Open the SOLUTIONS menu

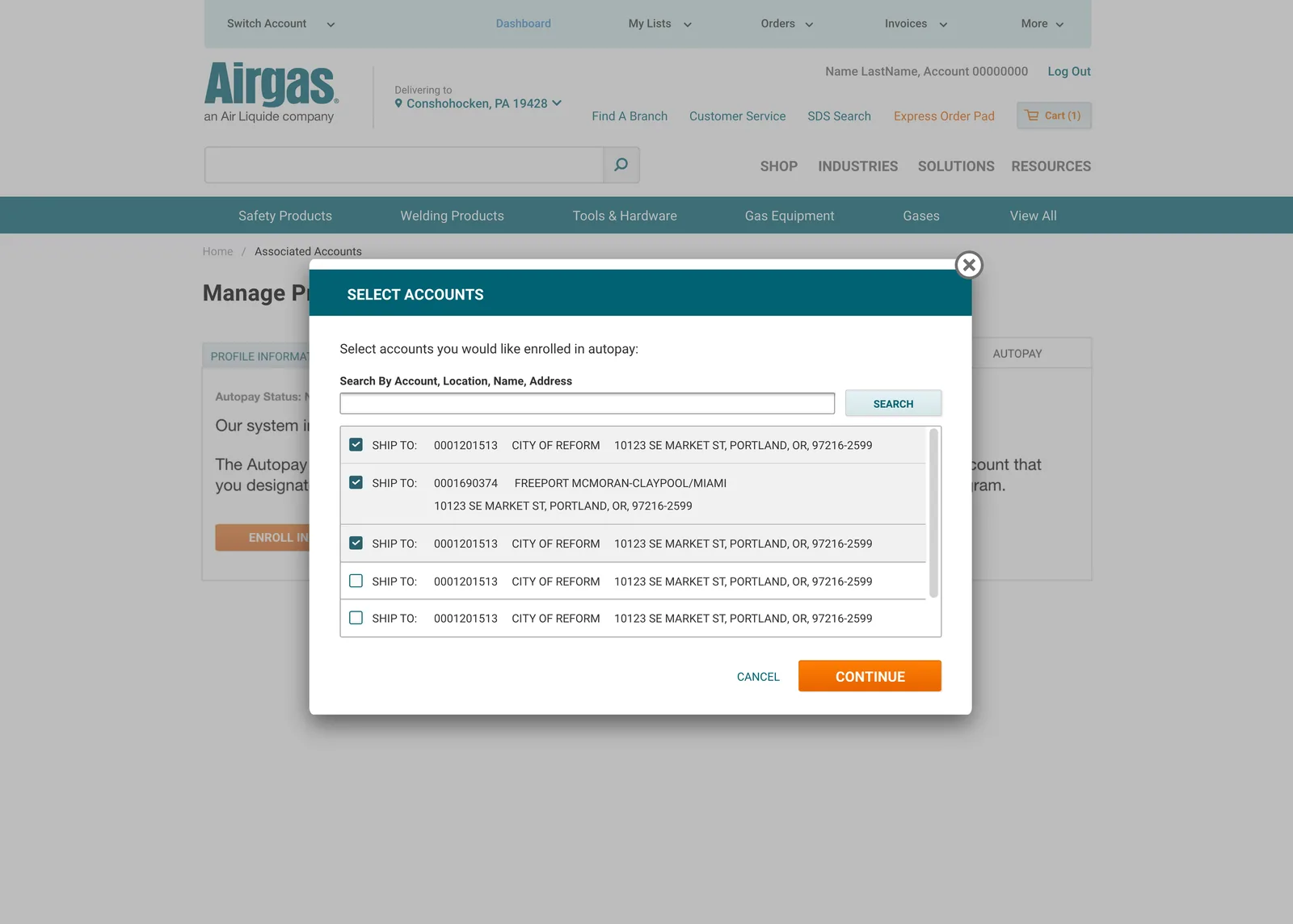pos(956,166)
